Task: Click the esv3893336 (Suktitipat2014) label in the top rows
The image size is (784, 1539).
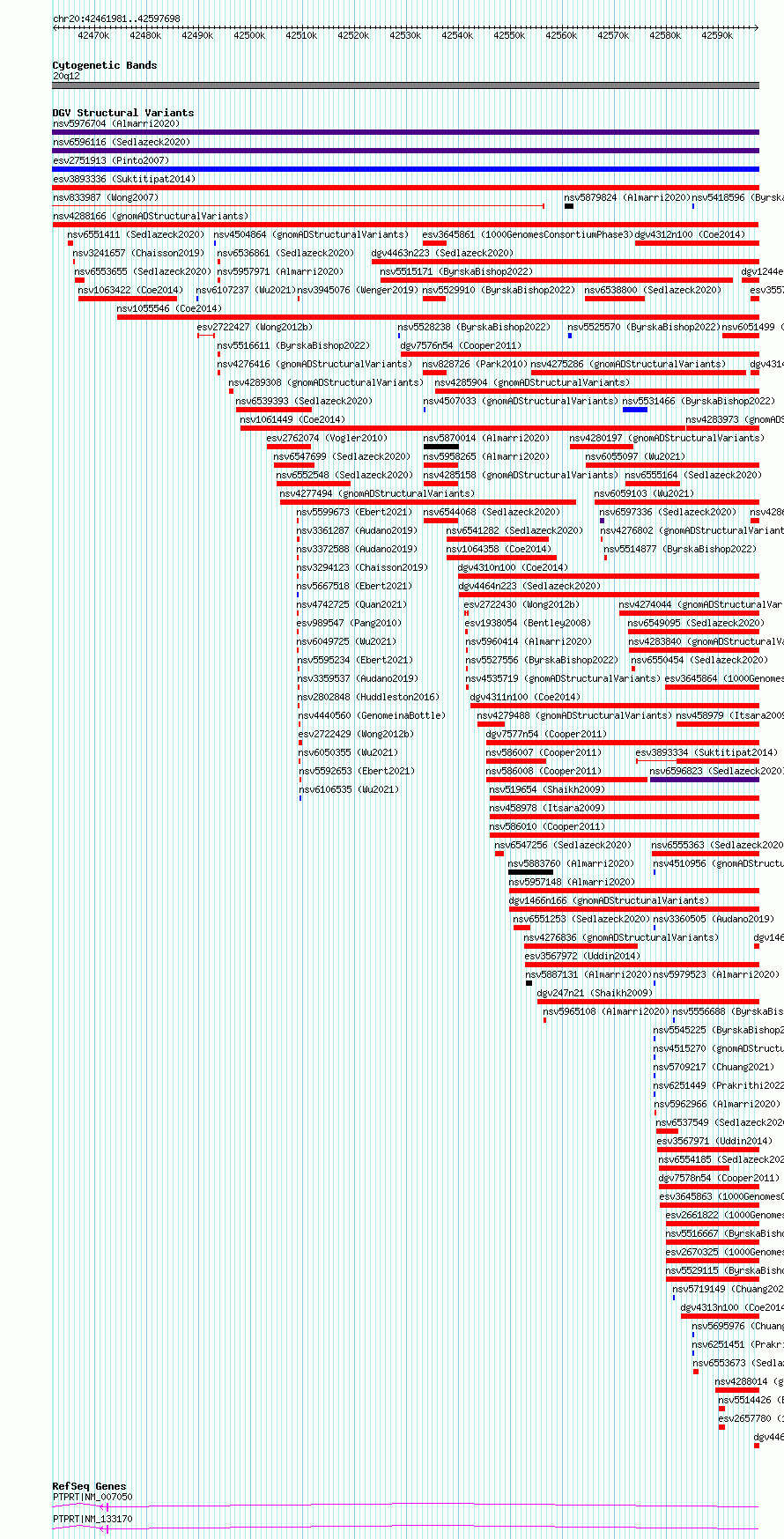Action: pos(123,179)
